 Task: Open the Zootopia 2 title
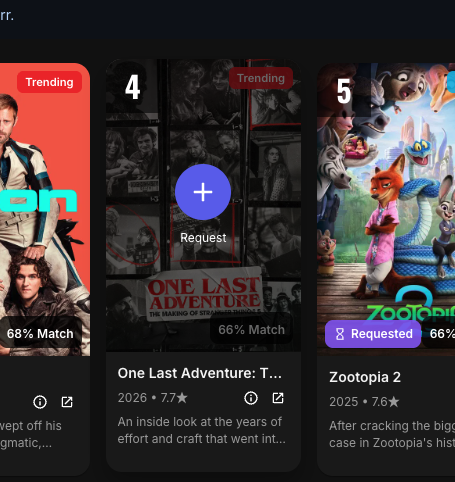365,377
